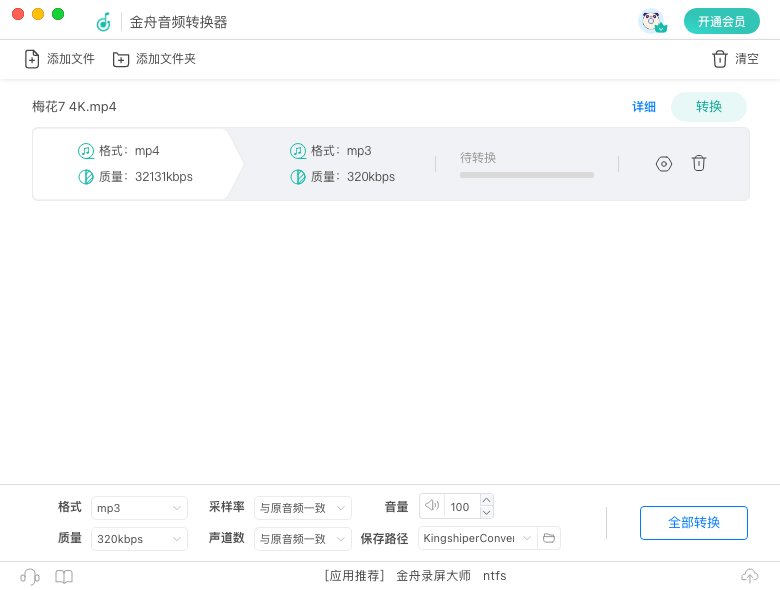Click the 质量: 32131kbps source text
The image size is (780, 590).
(x=145, y=177)
